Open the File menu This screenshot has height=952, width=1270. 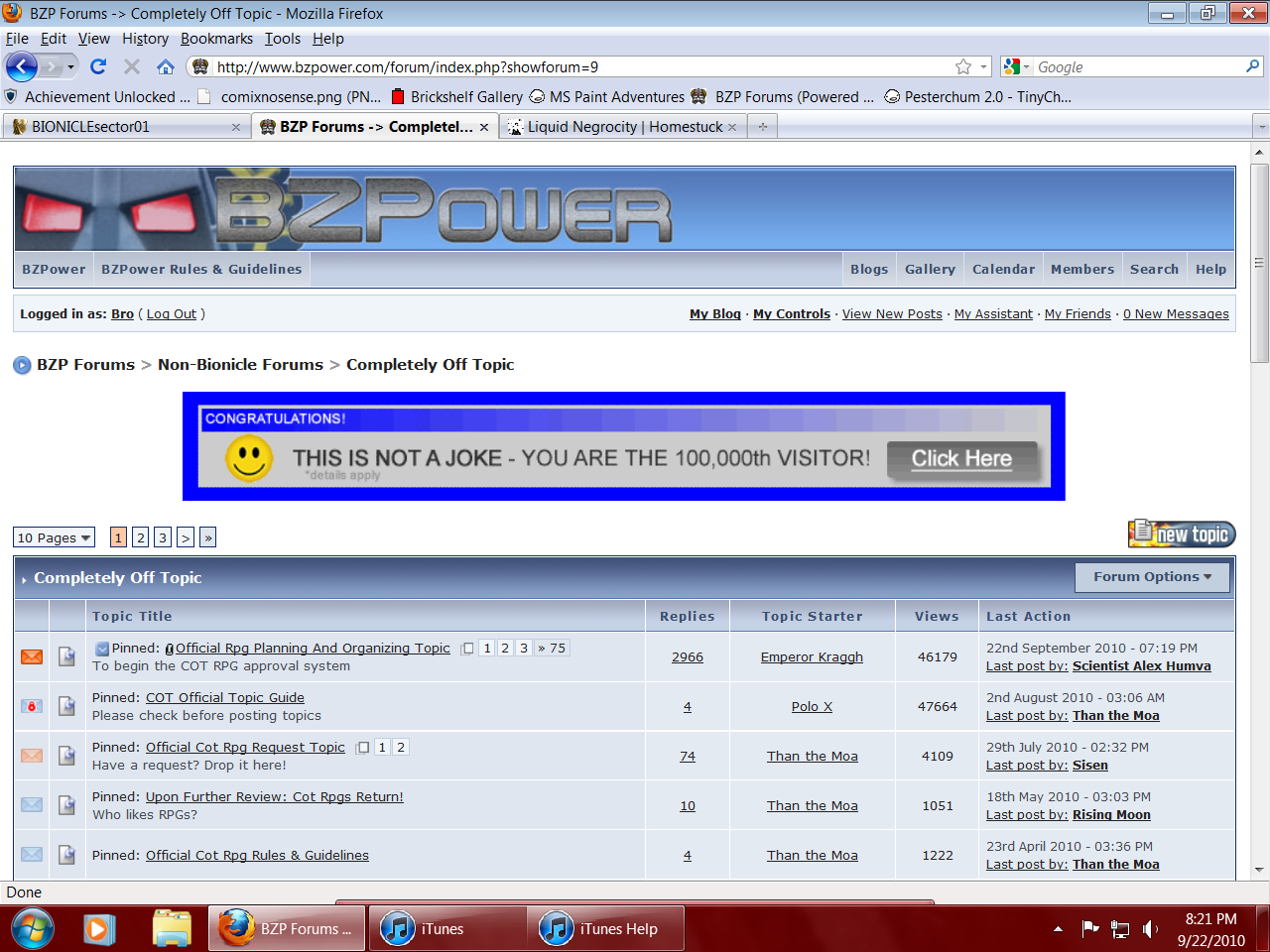tap(17, 39)
